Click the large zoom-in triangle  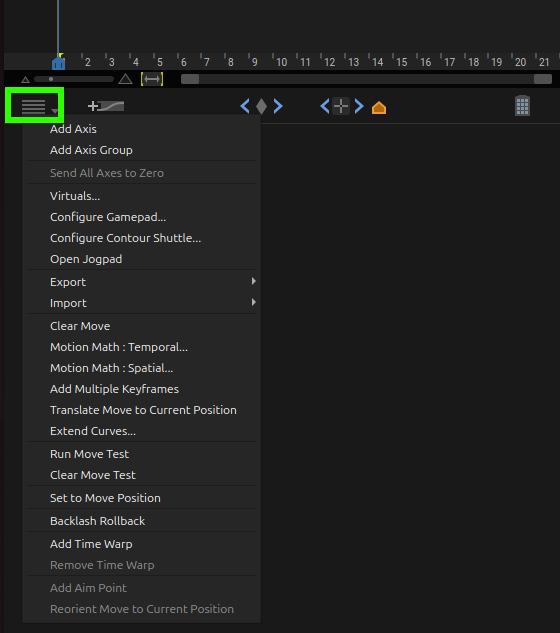click(125, 78)
